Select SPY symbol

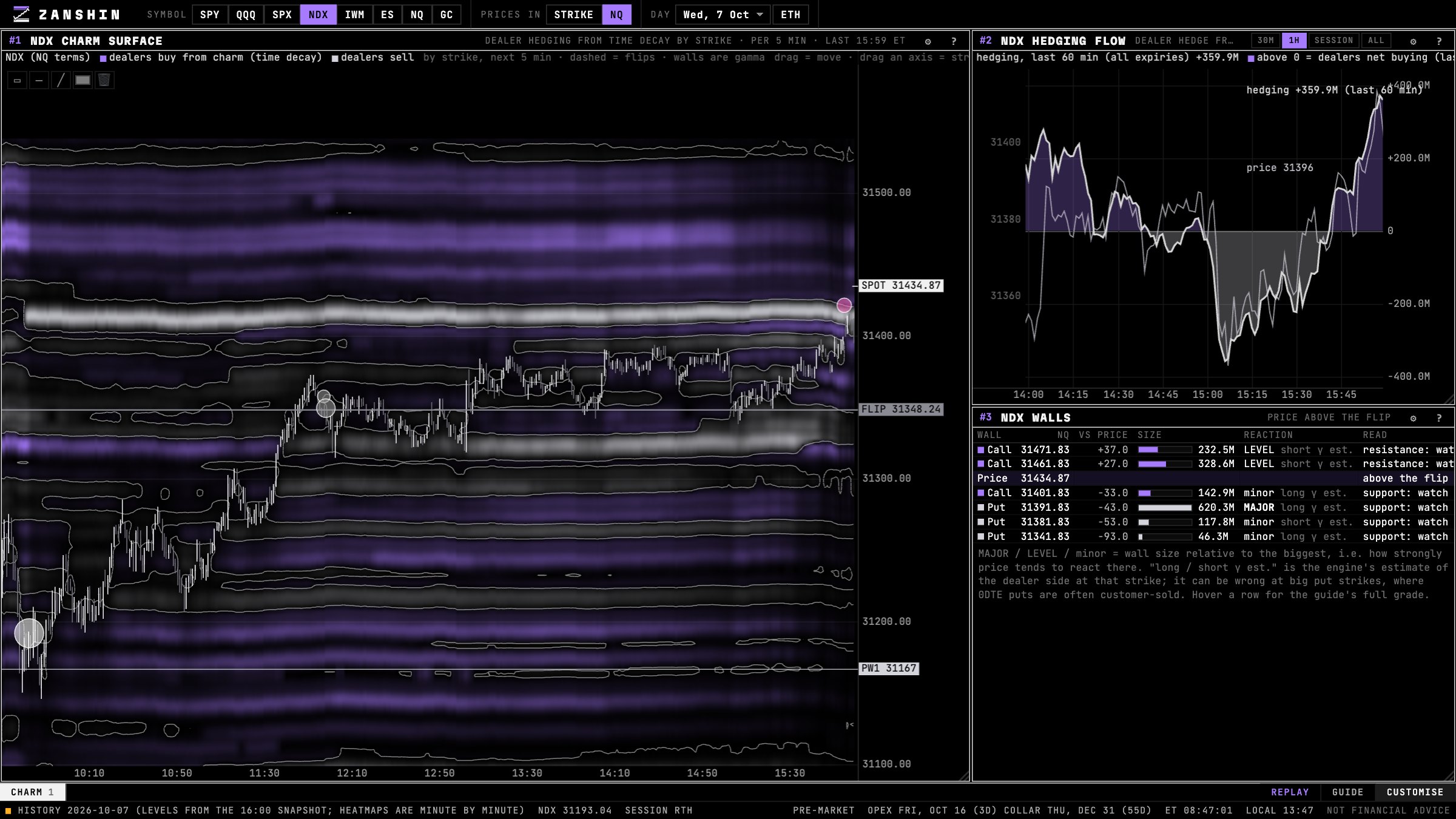210,15
